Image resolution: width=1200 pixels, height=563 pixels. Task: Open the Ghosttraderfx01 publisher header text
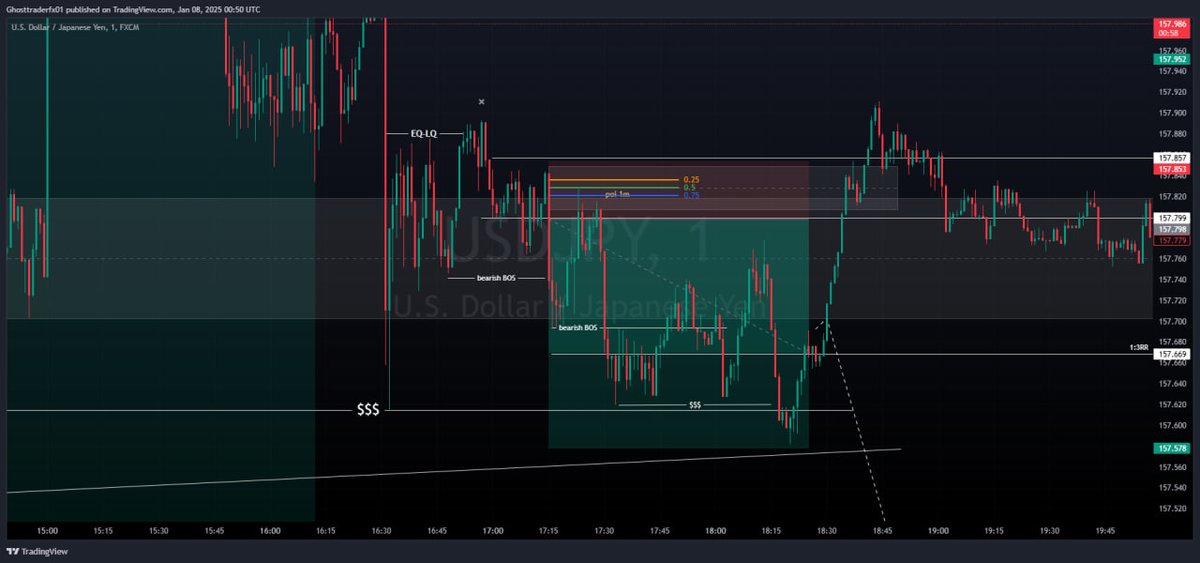pyautogui.click(x=134, y=9)
